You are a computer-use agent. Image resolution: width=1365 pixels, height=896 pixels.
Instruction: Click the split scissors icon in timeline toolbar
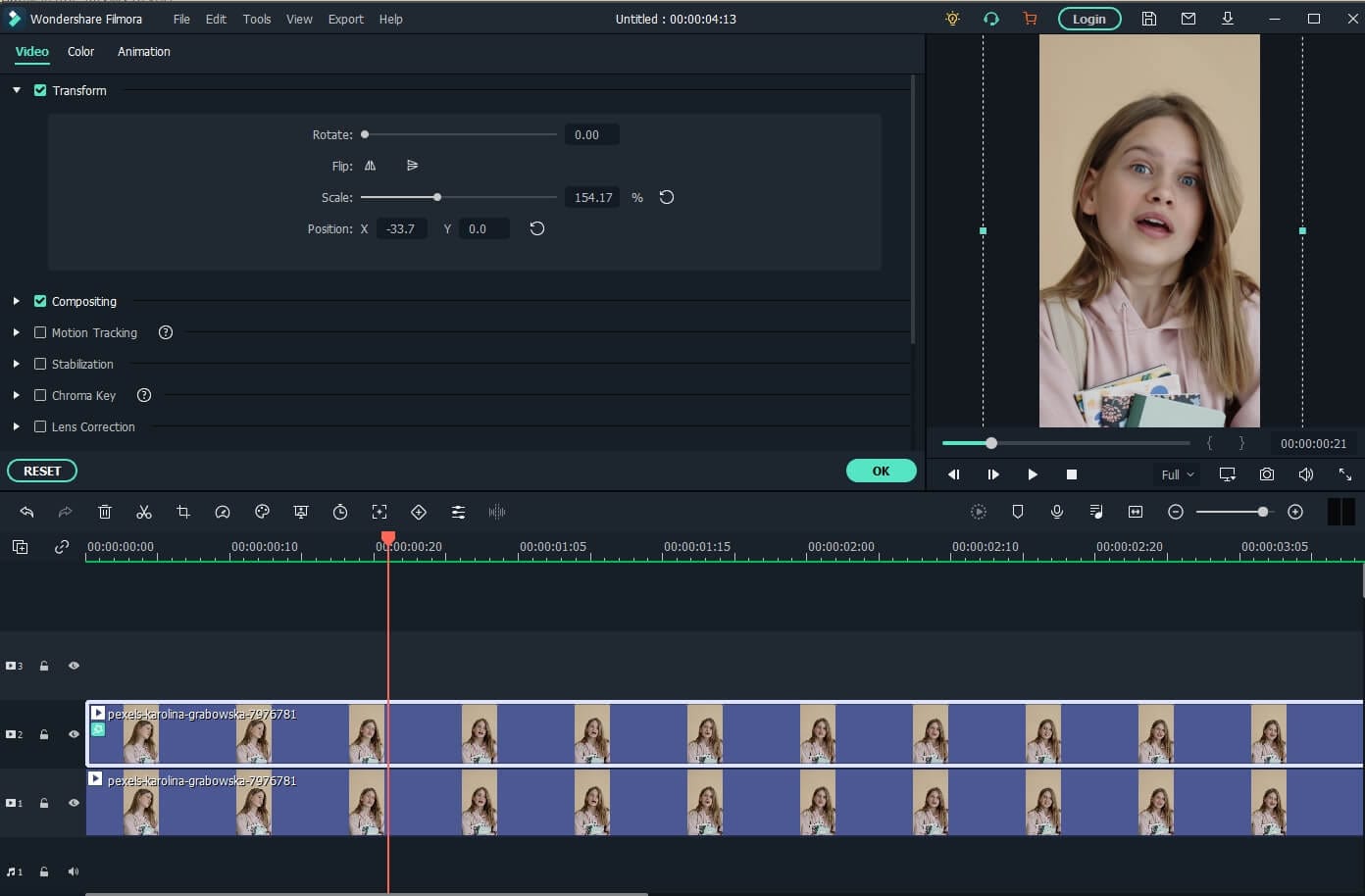point(144,512)
